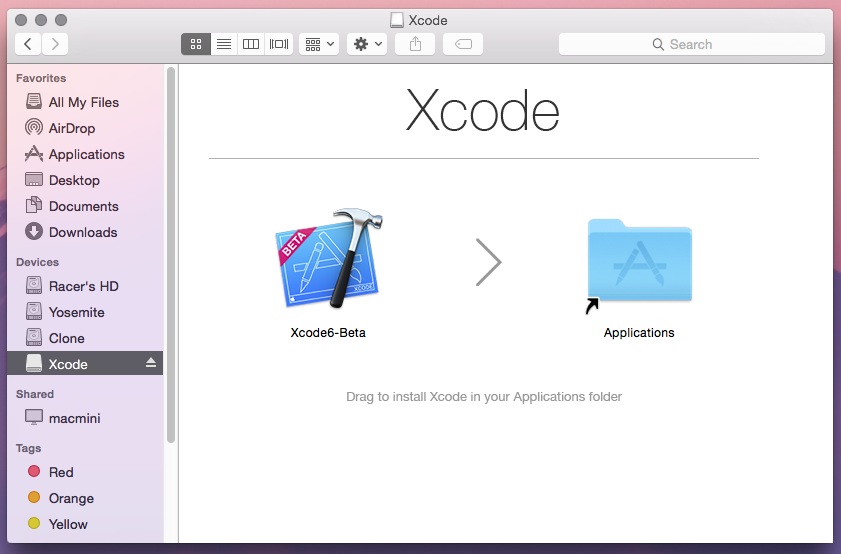
Task: Click the Tags section header
Action: [28, 448]
